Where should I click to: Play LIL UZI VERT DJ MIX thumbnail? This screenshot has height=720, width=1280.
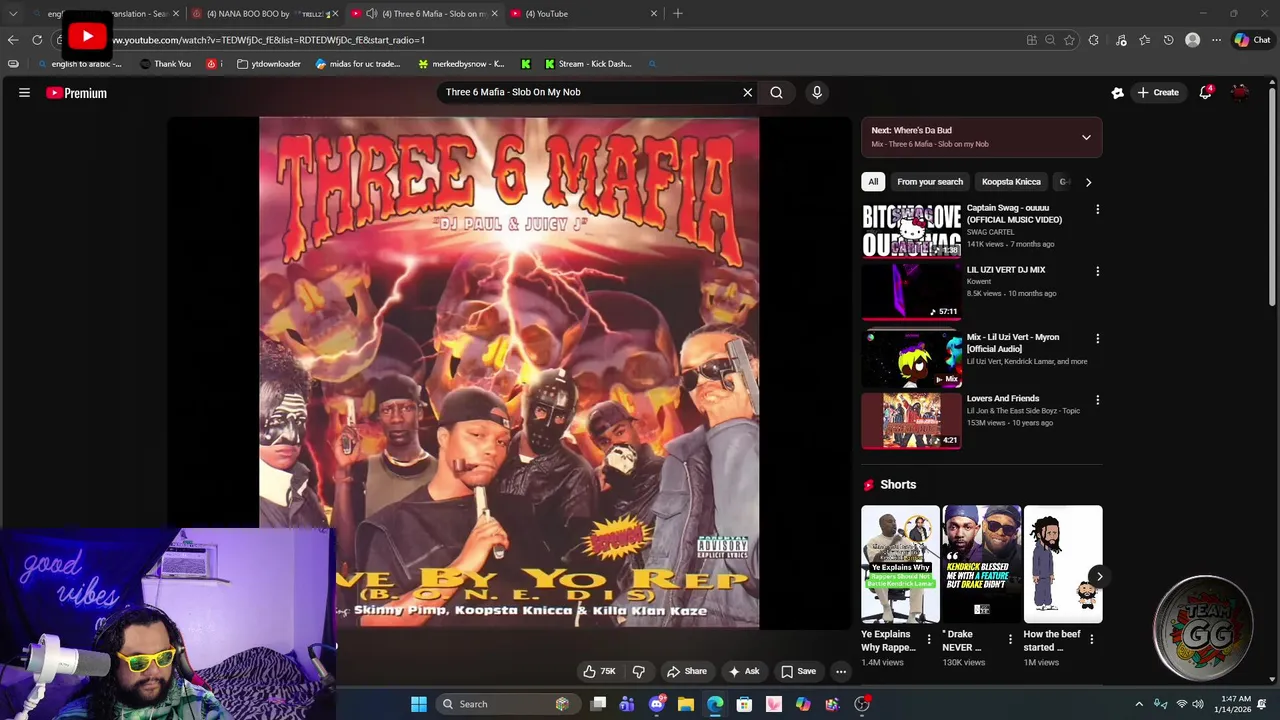[911, 291]
